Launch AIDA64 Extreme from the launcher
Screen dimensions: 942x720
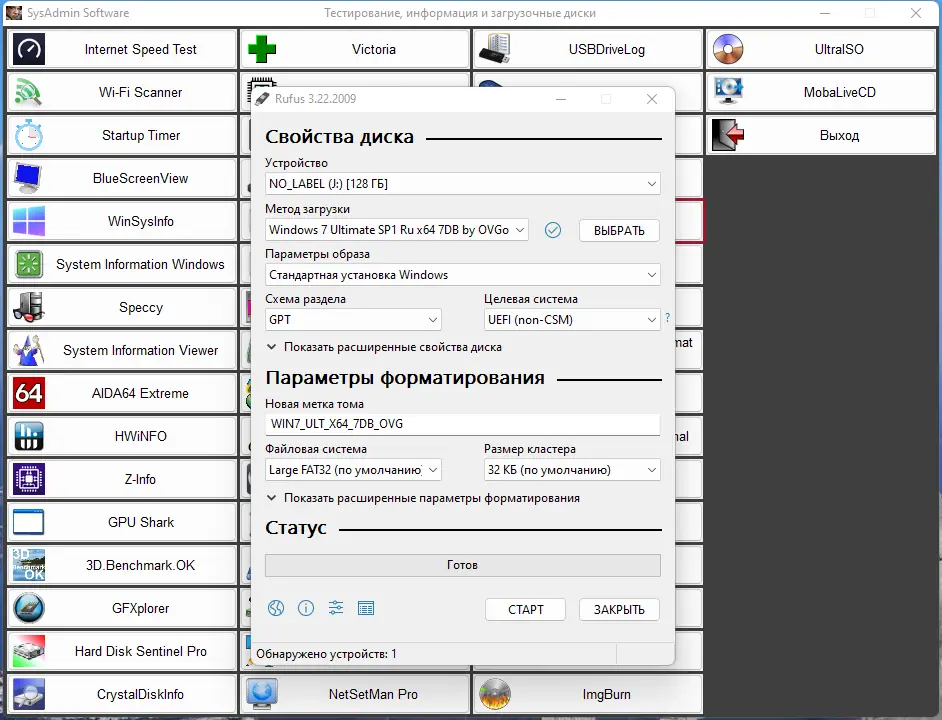121,393
